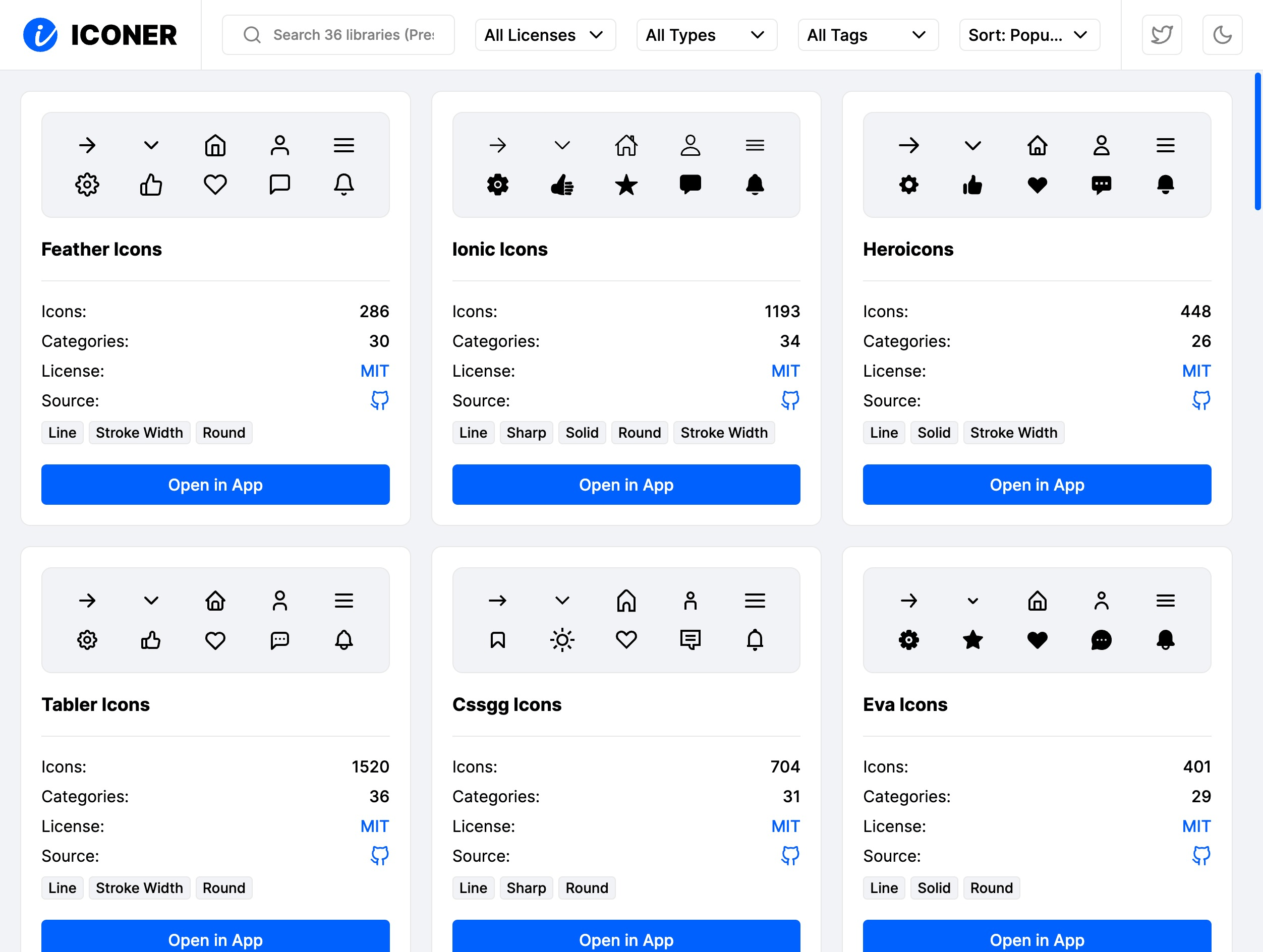Select the MIT license tag on Feather Icons
Viewport: 1263px width, 952px height.
click(375, 371)
